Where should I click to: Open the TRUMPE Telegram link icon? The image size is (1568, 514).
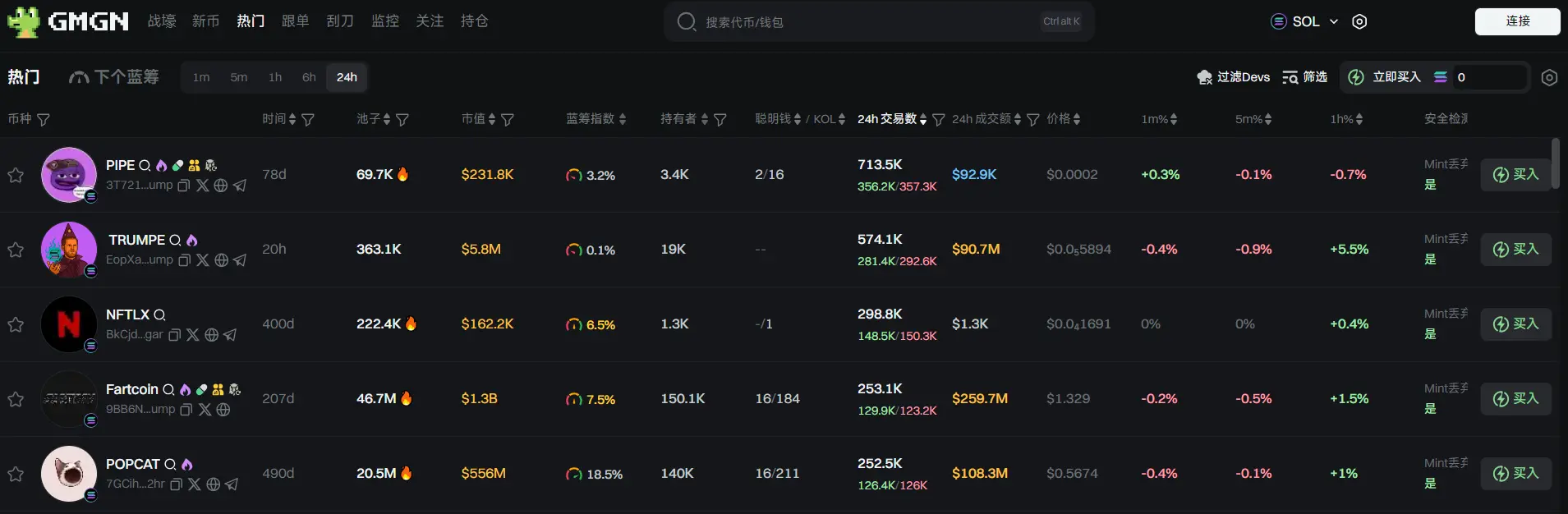point(240,260)
